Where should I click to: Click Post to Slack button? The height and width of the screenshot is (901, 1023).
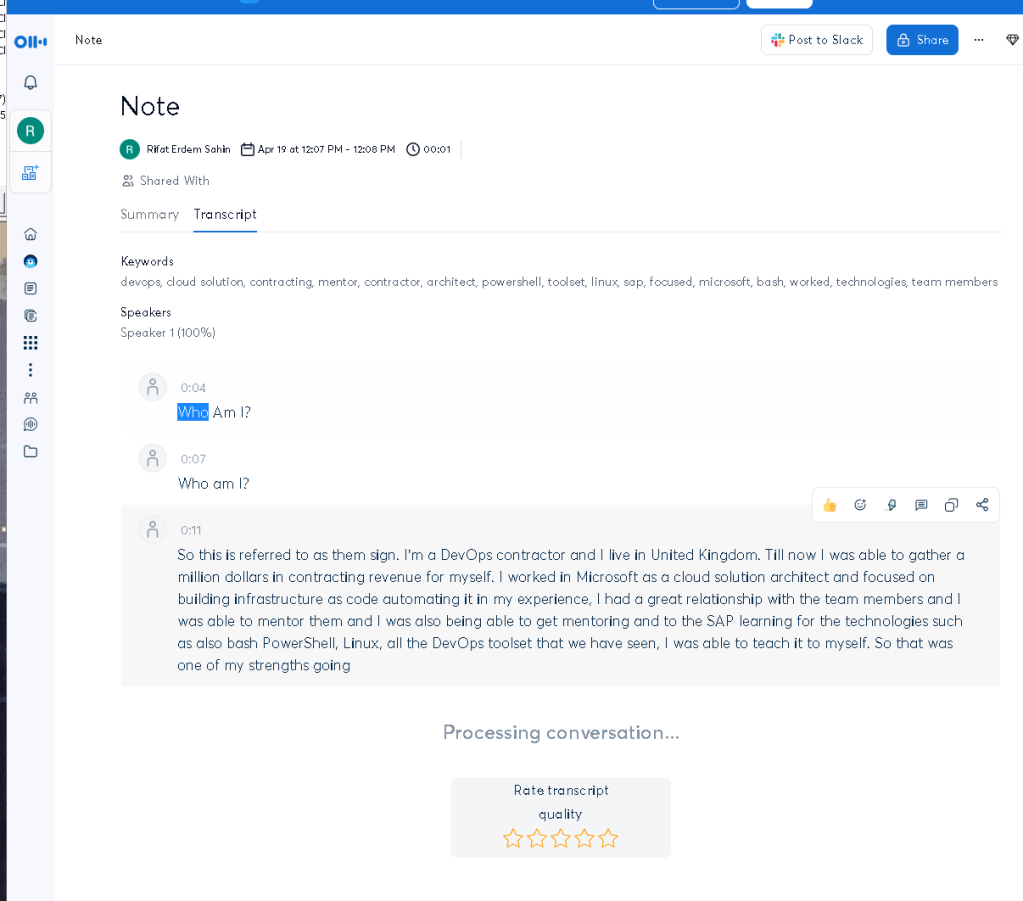817,40
